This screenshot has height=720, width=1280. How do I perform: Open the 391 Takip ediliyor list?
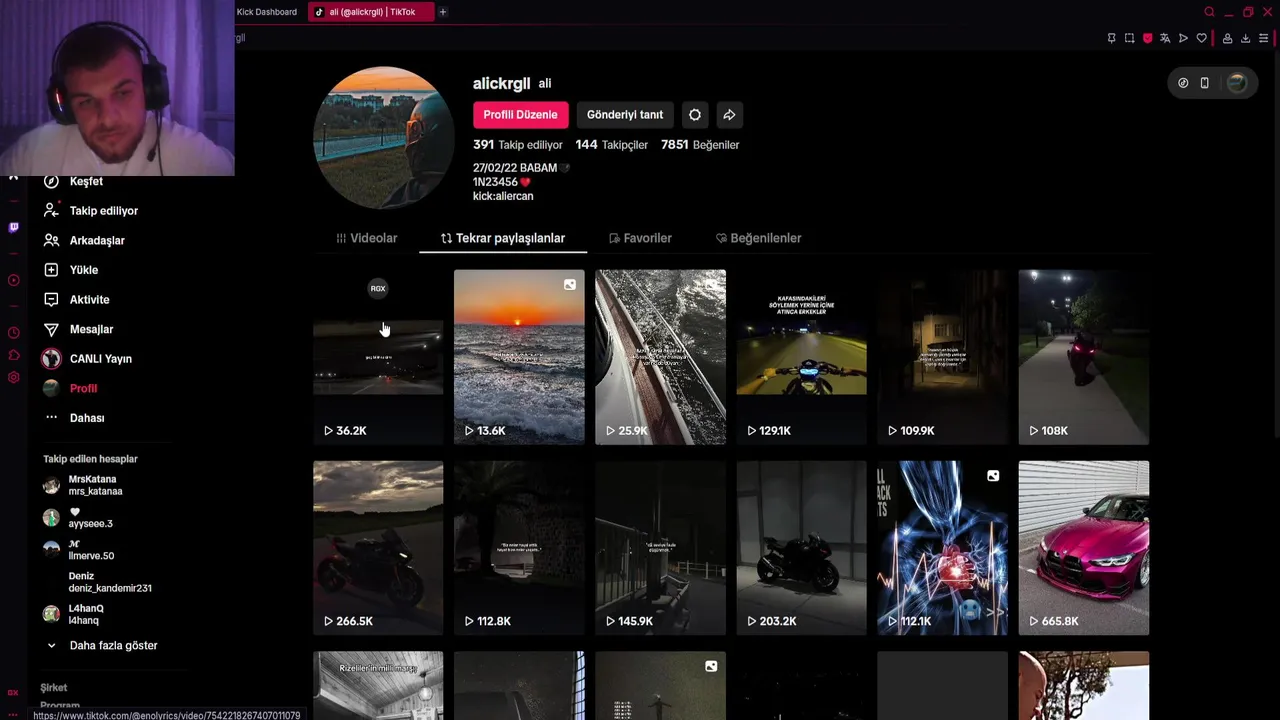click(518, 145)
